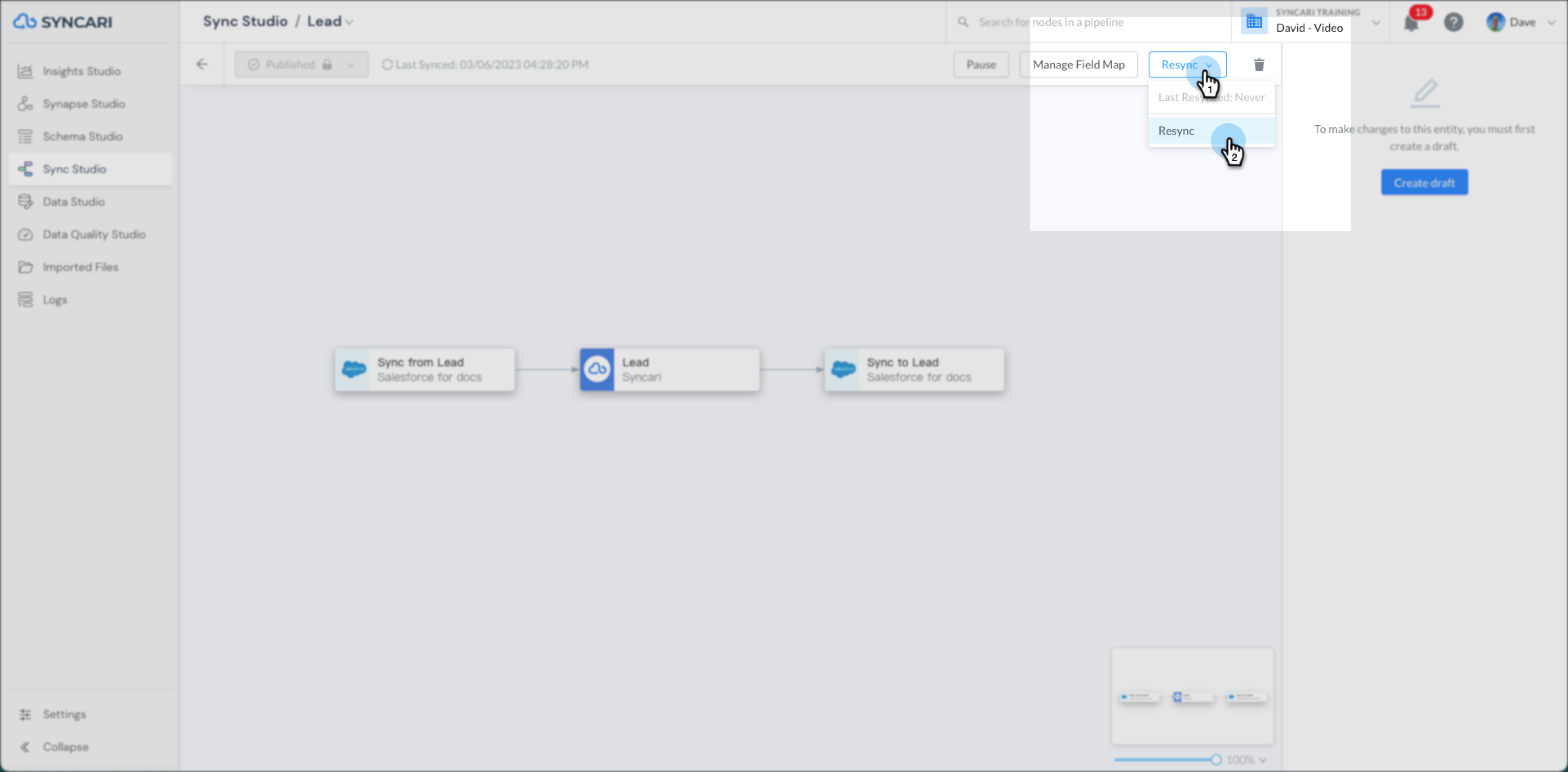
Task: Open Schema Studio from the sidebar
Action: [x=83, y=136]
